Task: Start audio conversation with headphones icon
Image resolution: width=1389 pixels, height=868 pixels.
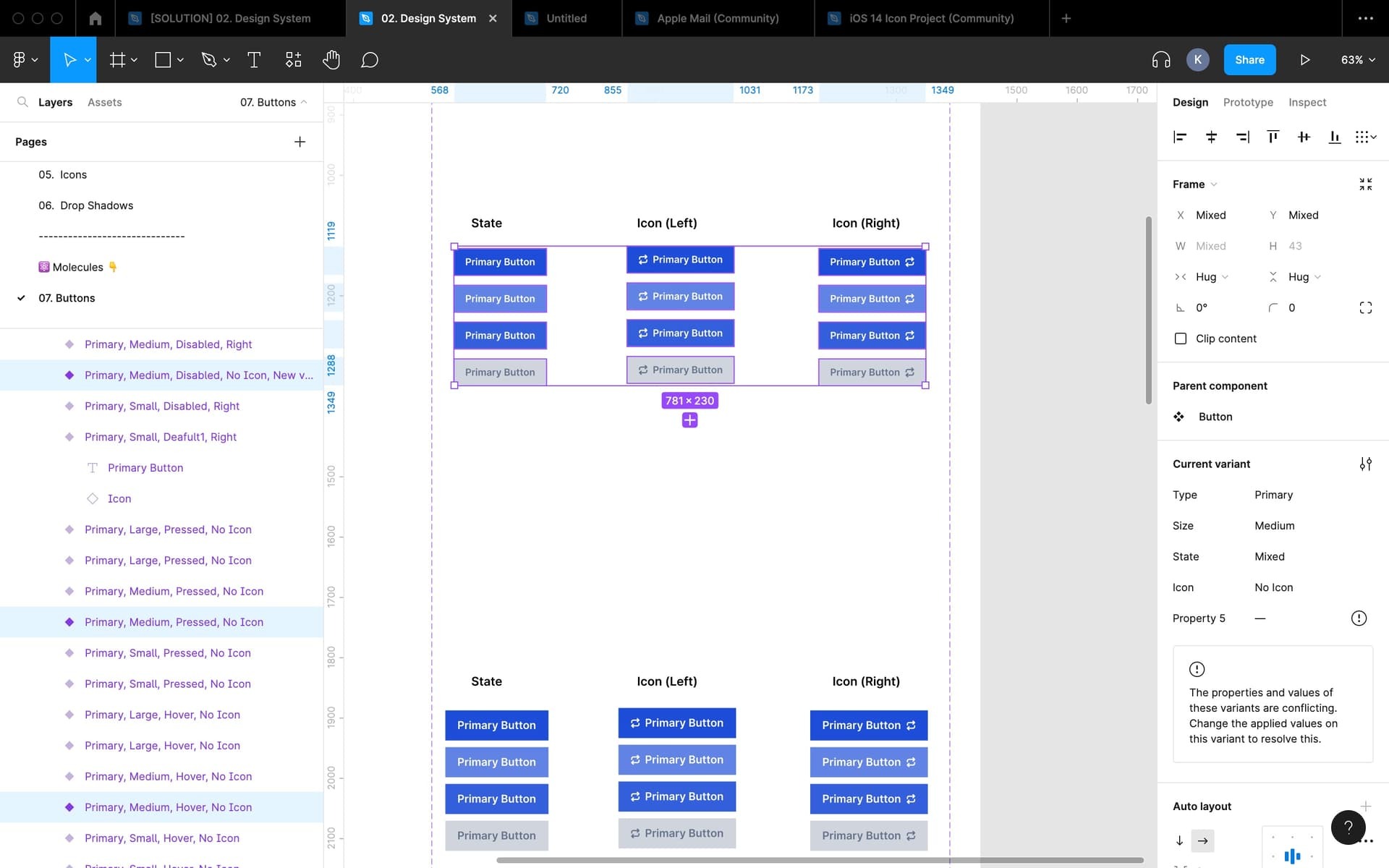Action: (x=1161, y=59)
